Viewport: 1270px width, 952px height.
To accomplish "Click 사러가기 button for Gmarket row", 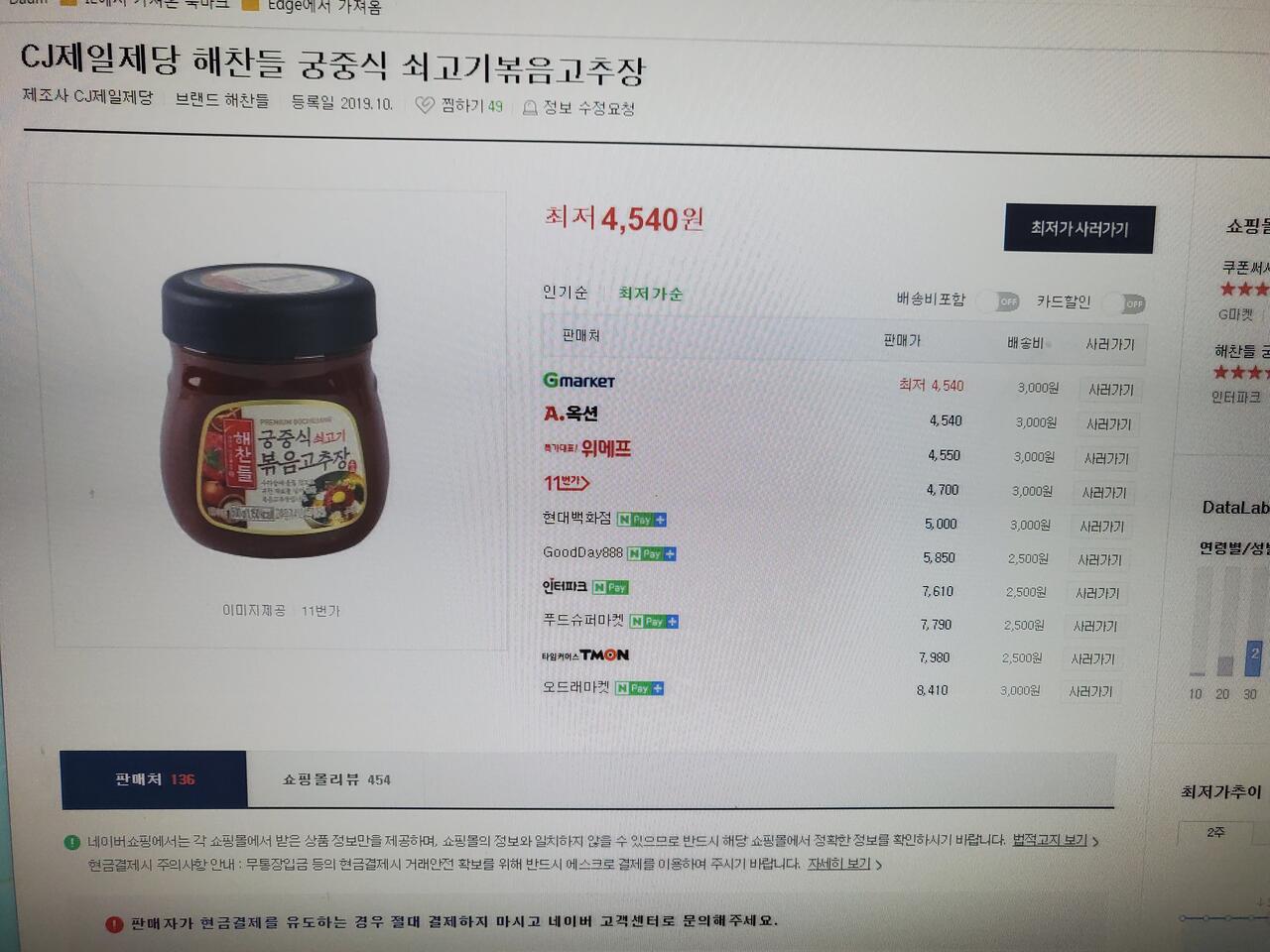I will [1110, 390].
